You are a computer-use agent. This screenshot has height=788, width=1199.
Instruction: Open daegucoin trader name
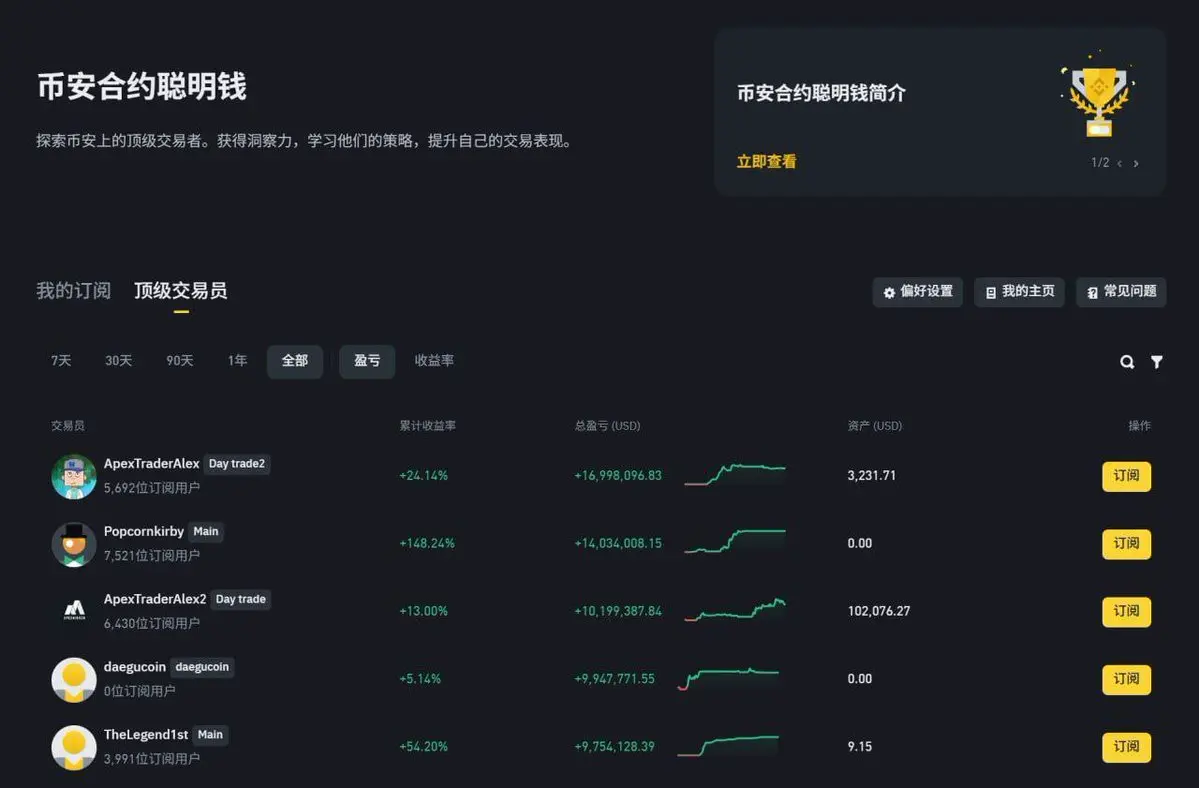pos(135,666)
